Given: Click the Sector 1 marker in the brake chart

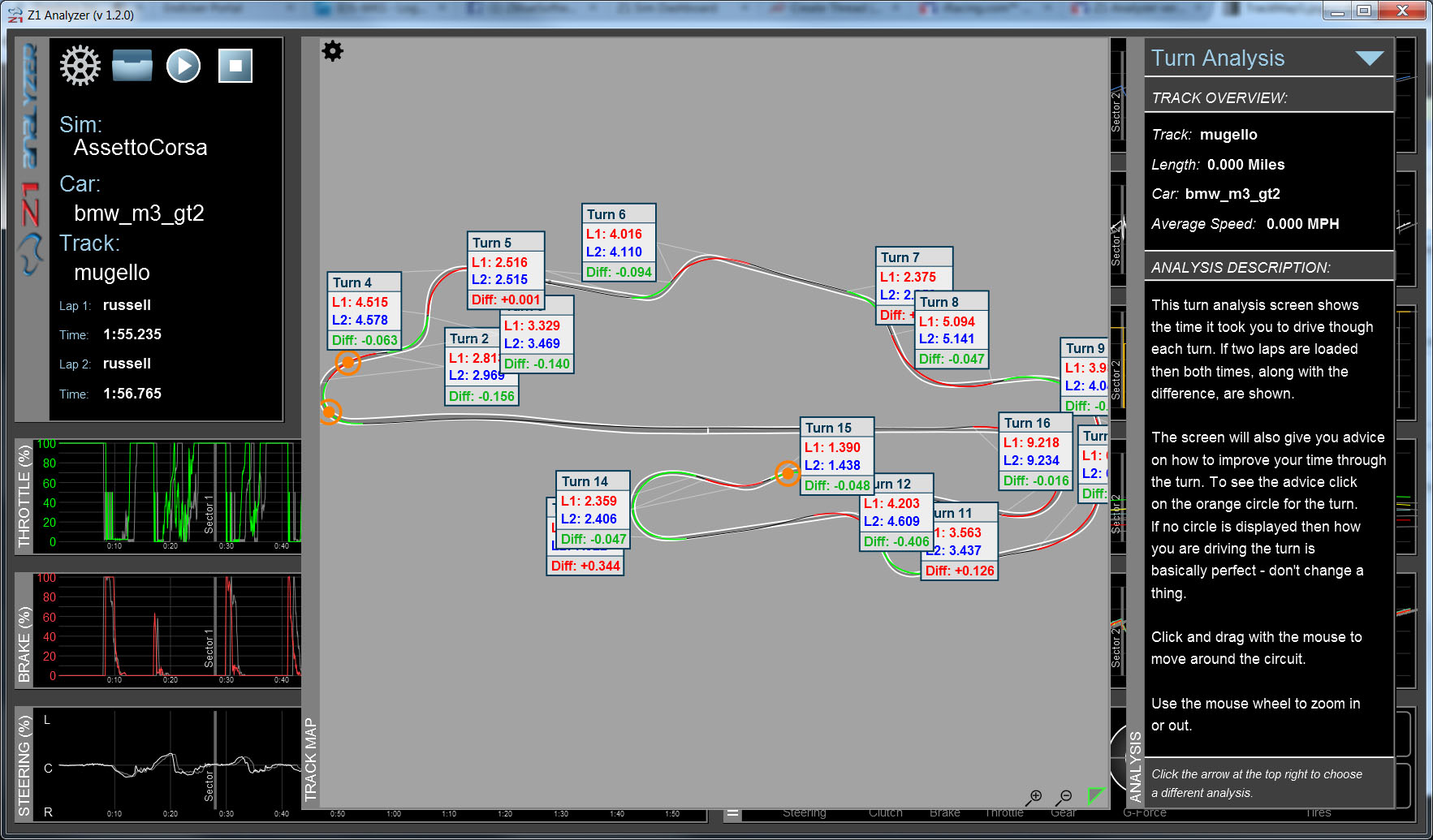Looking at the screenshot, I should click(x=209, y=648).
